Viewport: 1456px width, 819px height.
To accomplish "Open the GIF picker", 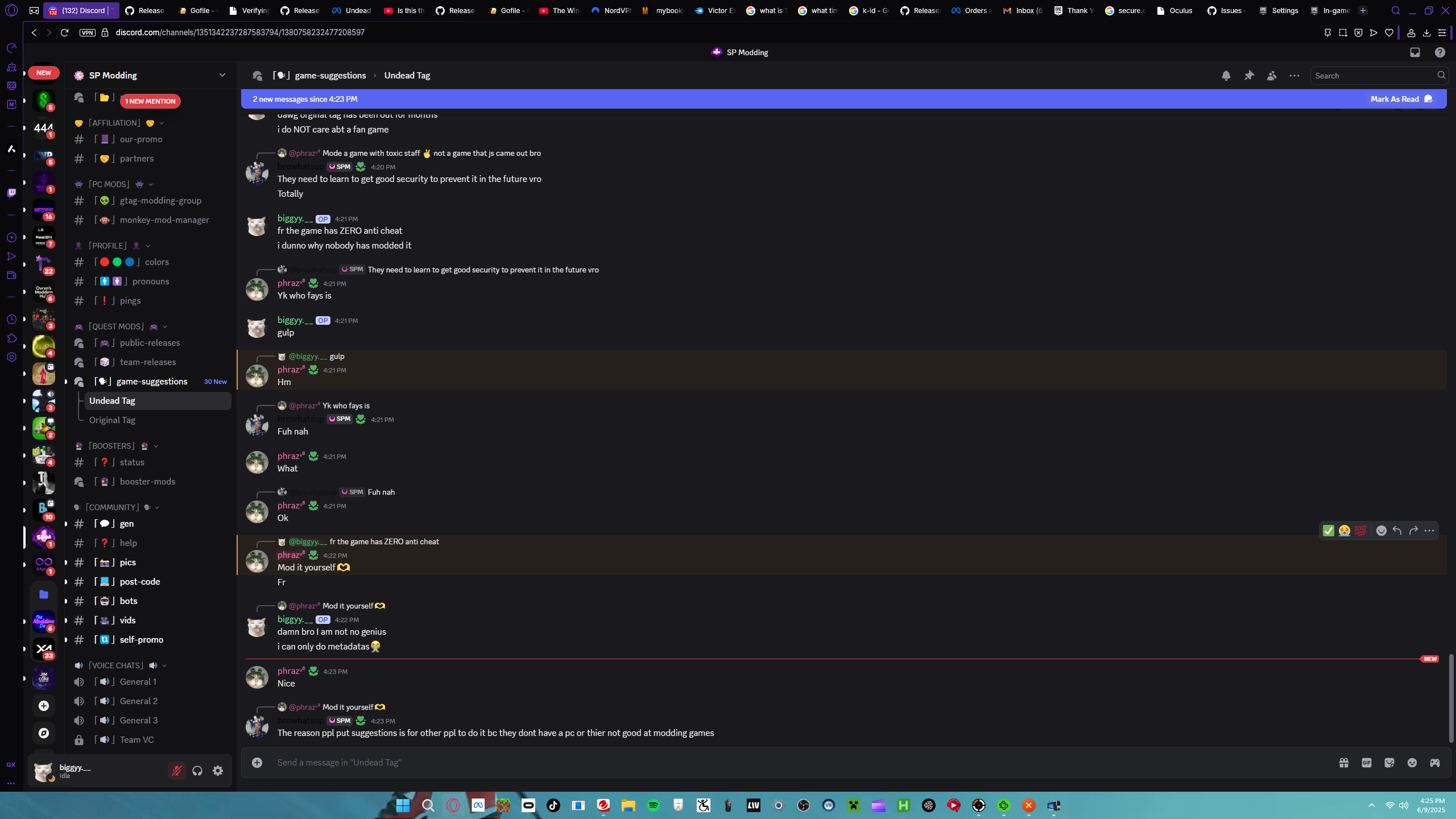I will pos(1367,763).
